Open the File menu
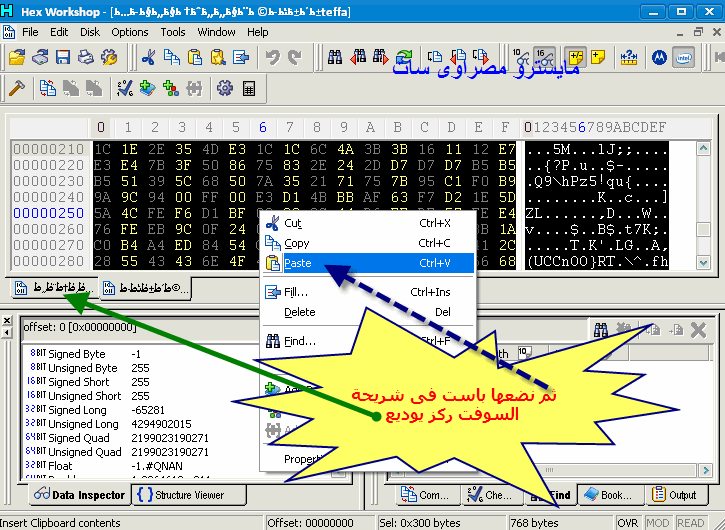The image size is (725, 530). point(30,32)
